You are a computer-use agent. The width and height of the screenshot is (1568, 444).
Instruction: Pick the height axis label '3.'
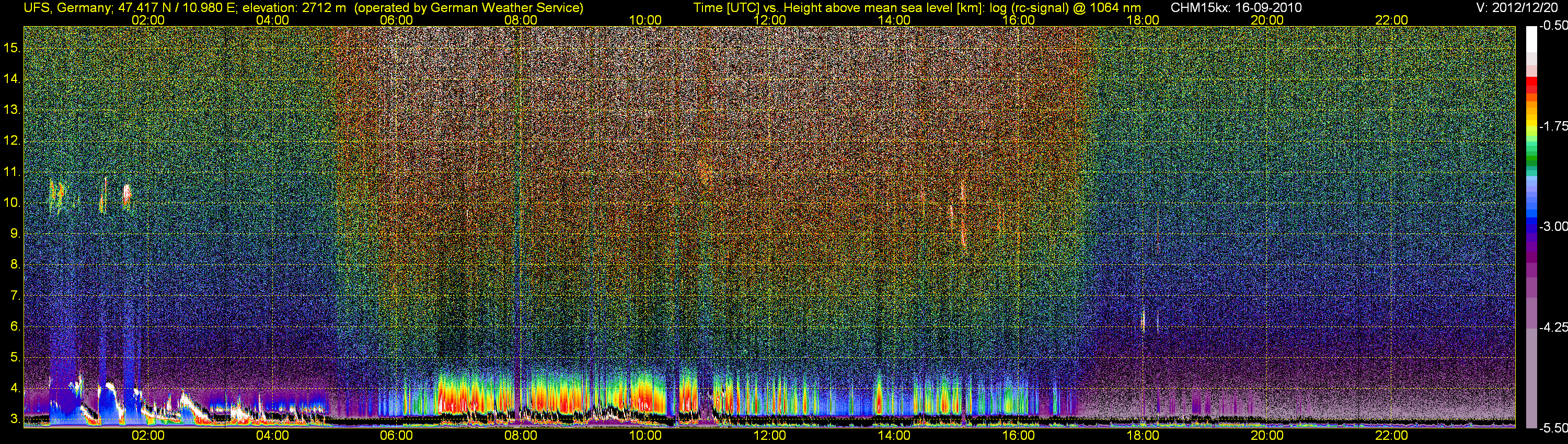pyautogui.click(x=15, y=419)
